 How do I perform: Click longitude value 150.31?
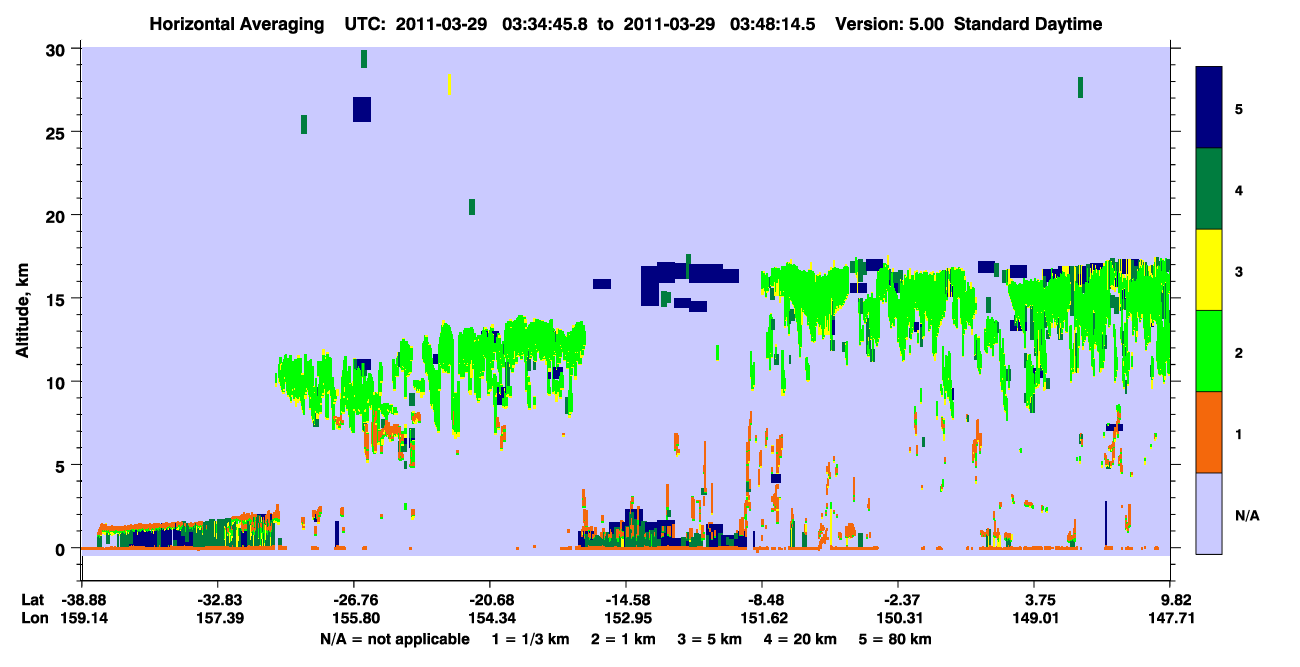tap(898, 618)
